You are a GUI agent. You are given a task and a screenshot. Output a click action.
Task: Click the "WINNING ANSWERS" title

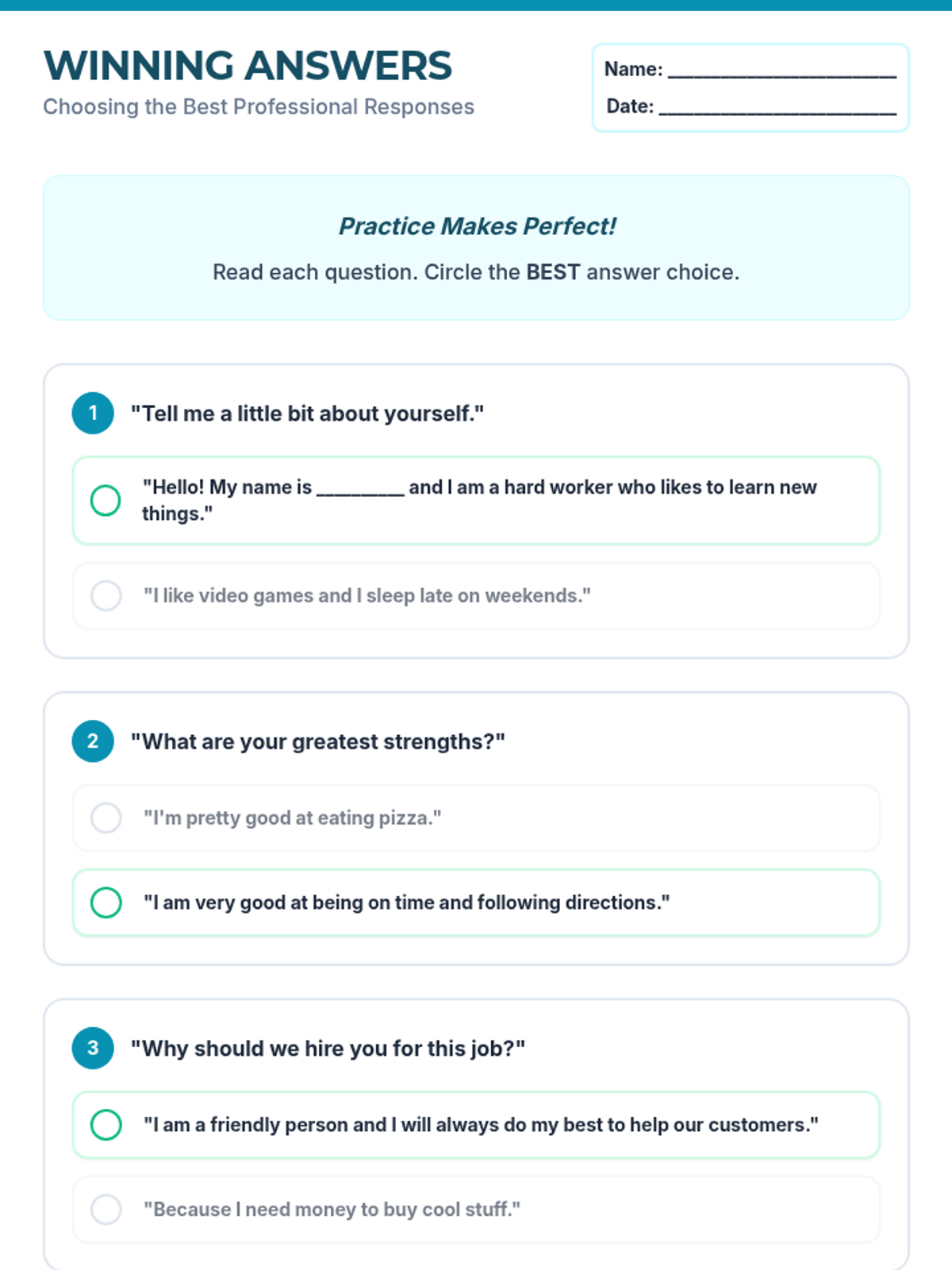[248, 66]
